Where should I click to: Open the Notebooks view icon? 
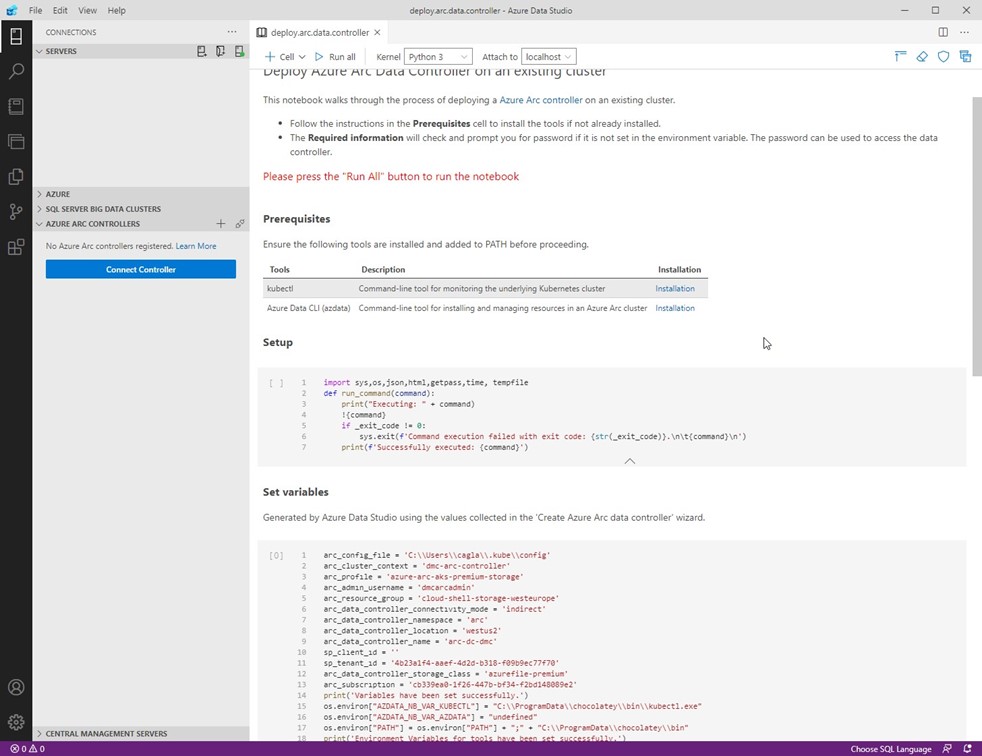click(16, 106)
